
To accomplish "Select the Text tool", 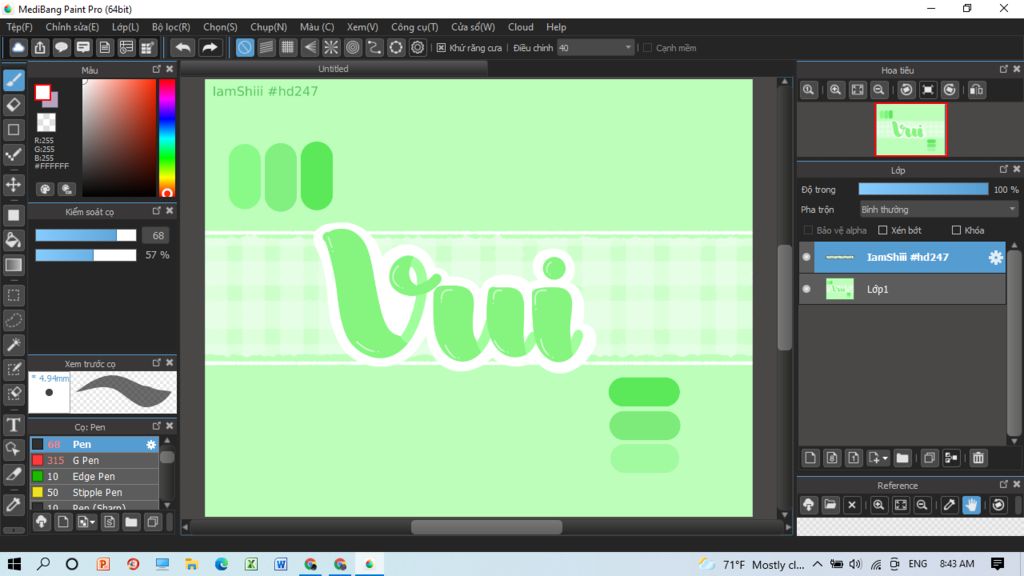I will pyautogui.click(x=14, y=424).
